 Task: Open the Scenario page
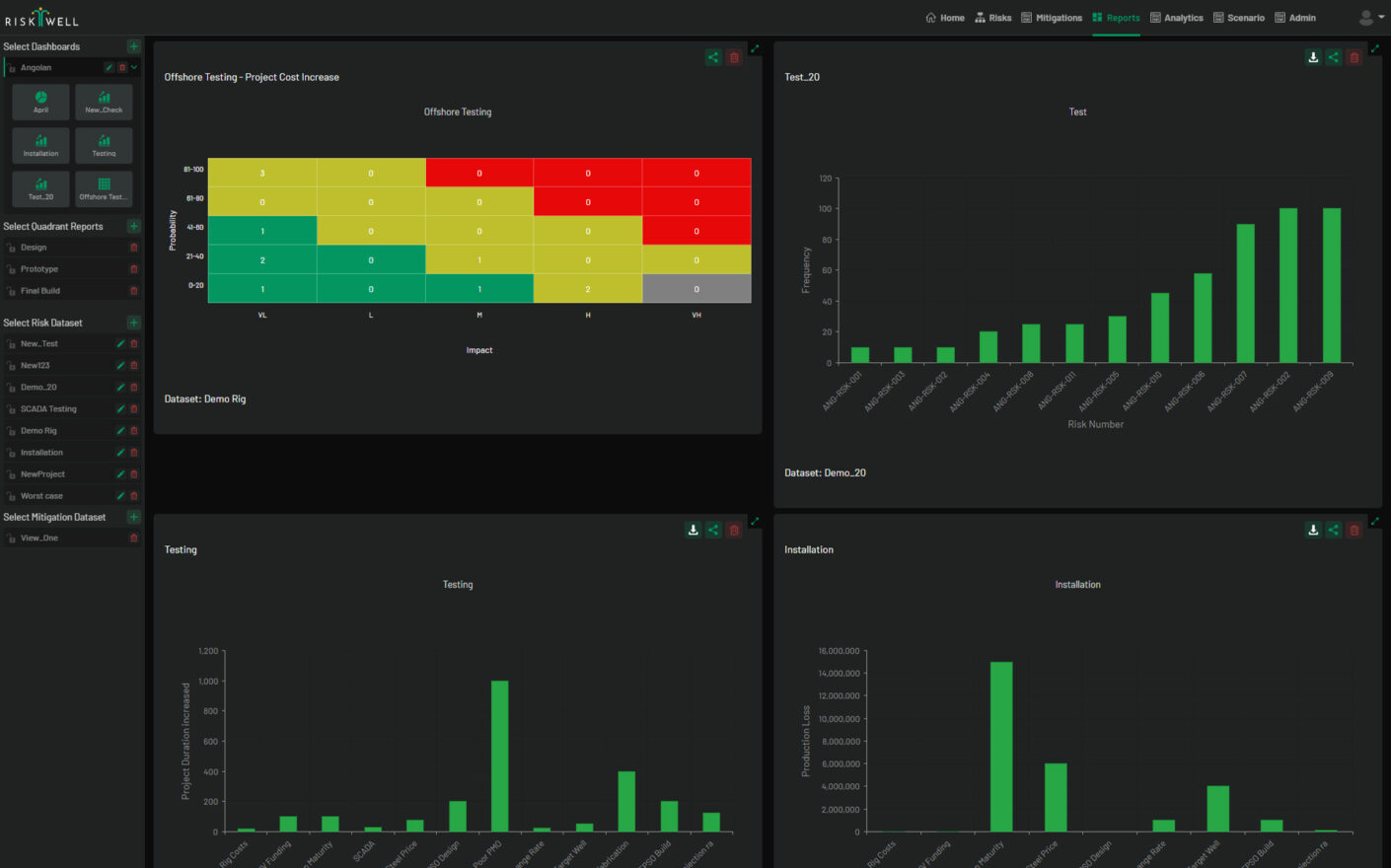pyautogui.click(x=1239, y=18)
